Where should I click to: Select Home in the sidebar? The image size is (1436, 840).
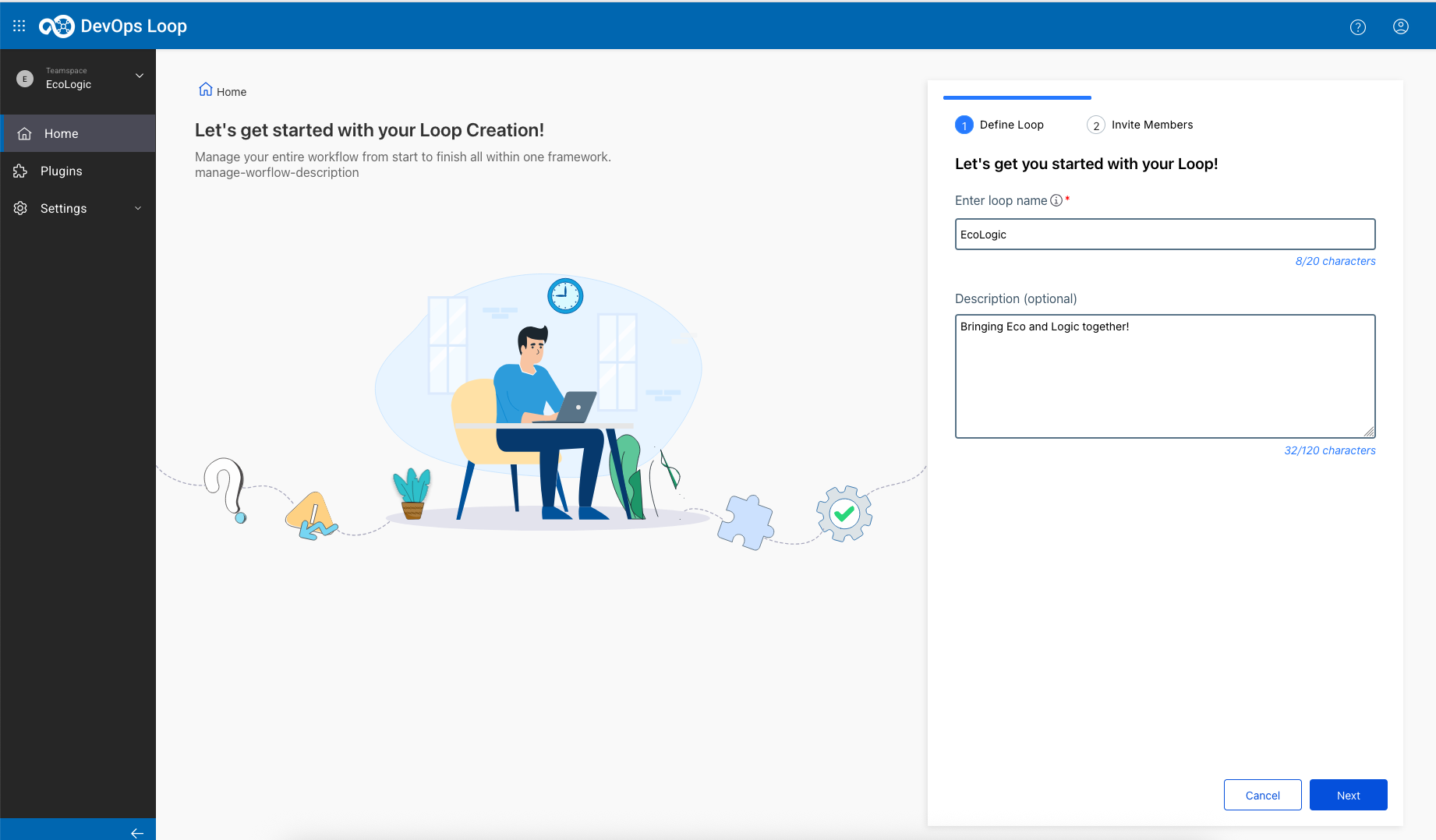click(78, 133)
